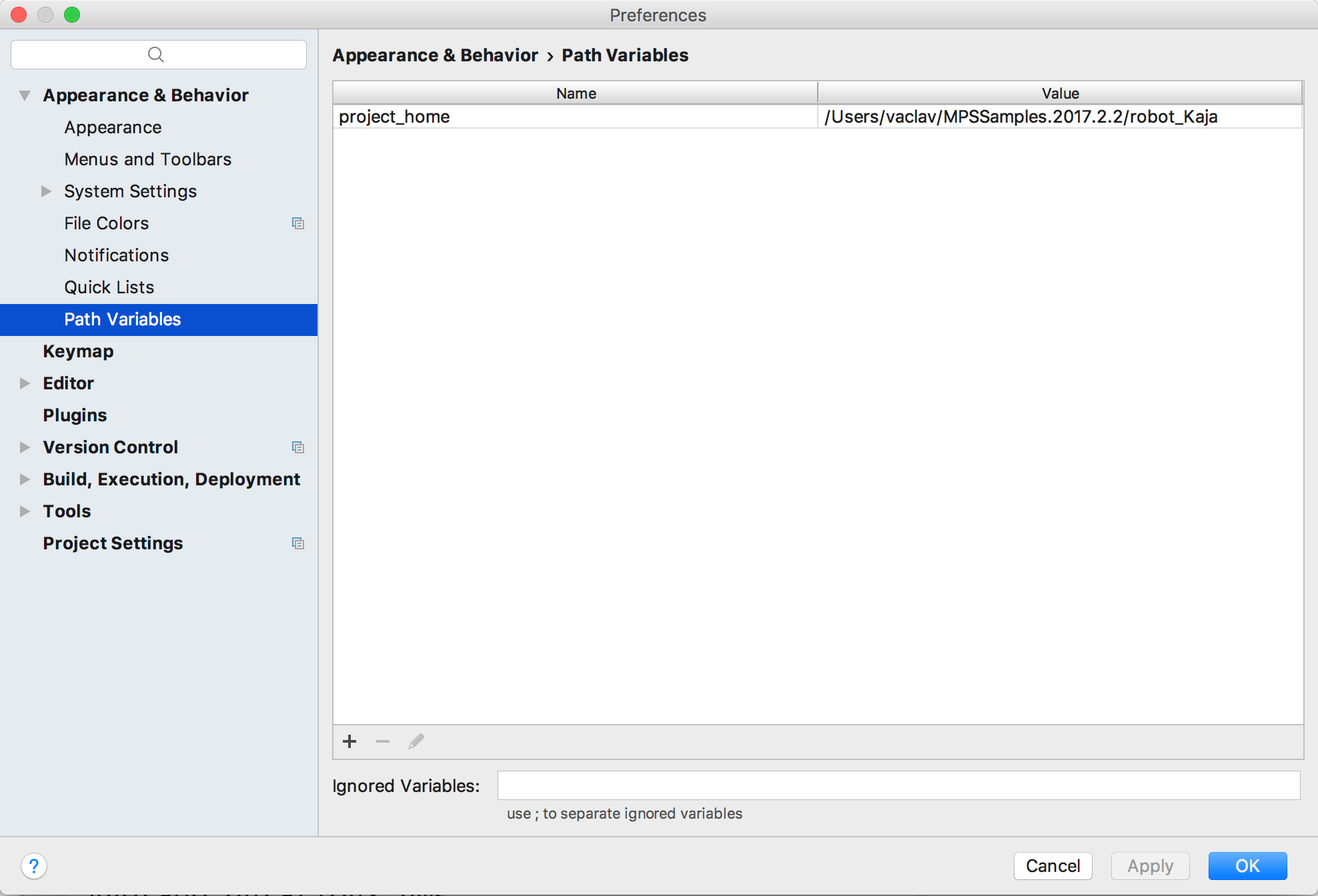Expand the Editor settings group

(x=25, y=383)
